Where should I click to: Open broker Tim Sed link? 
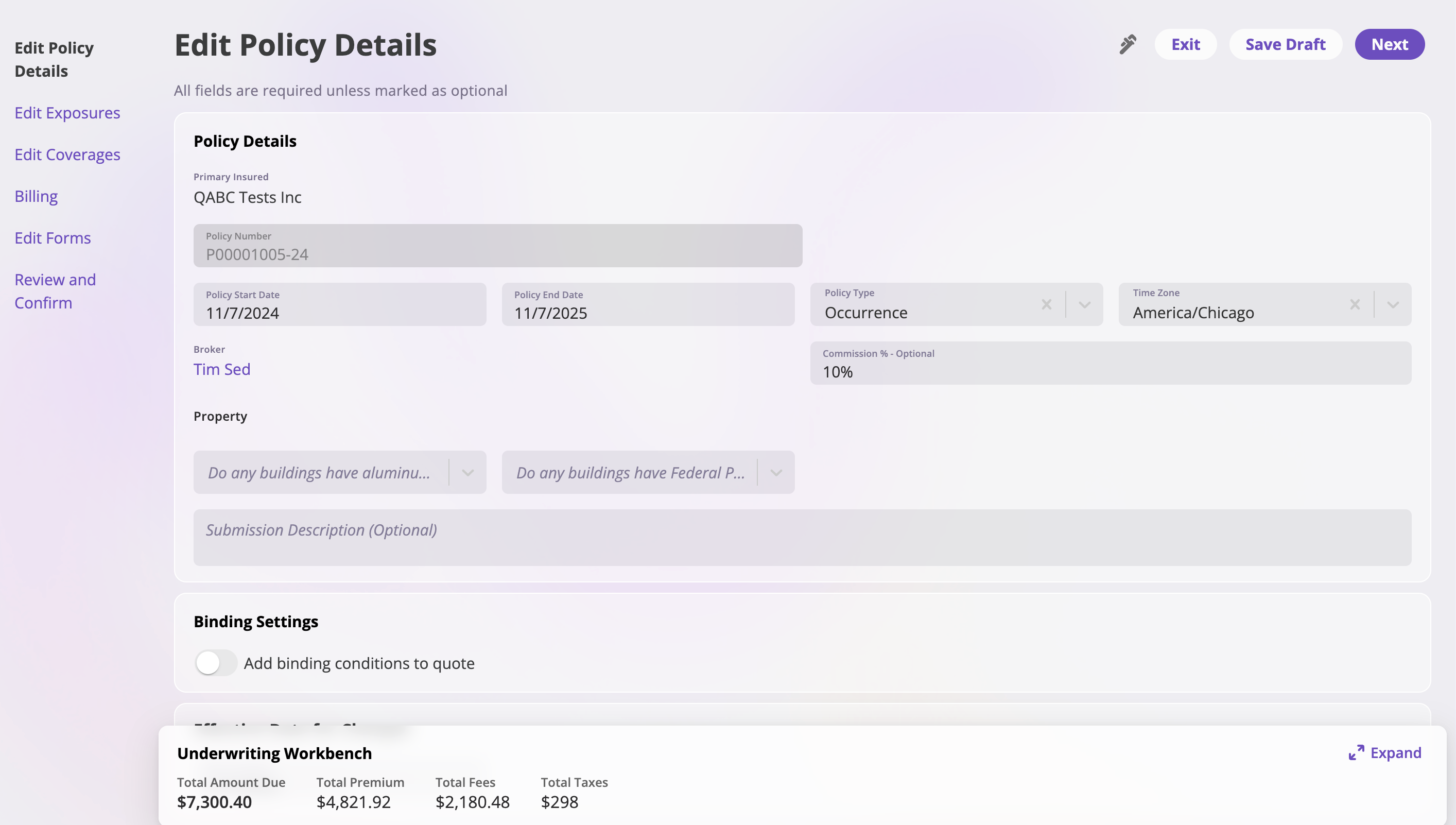pos(221,369)
